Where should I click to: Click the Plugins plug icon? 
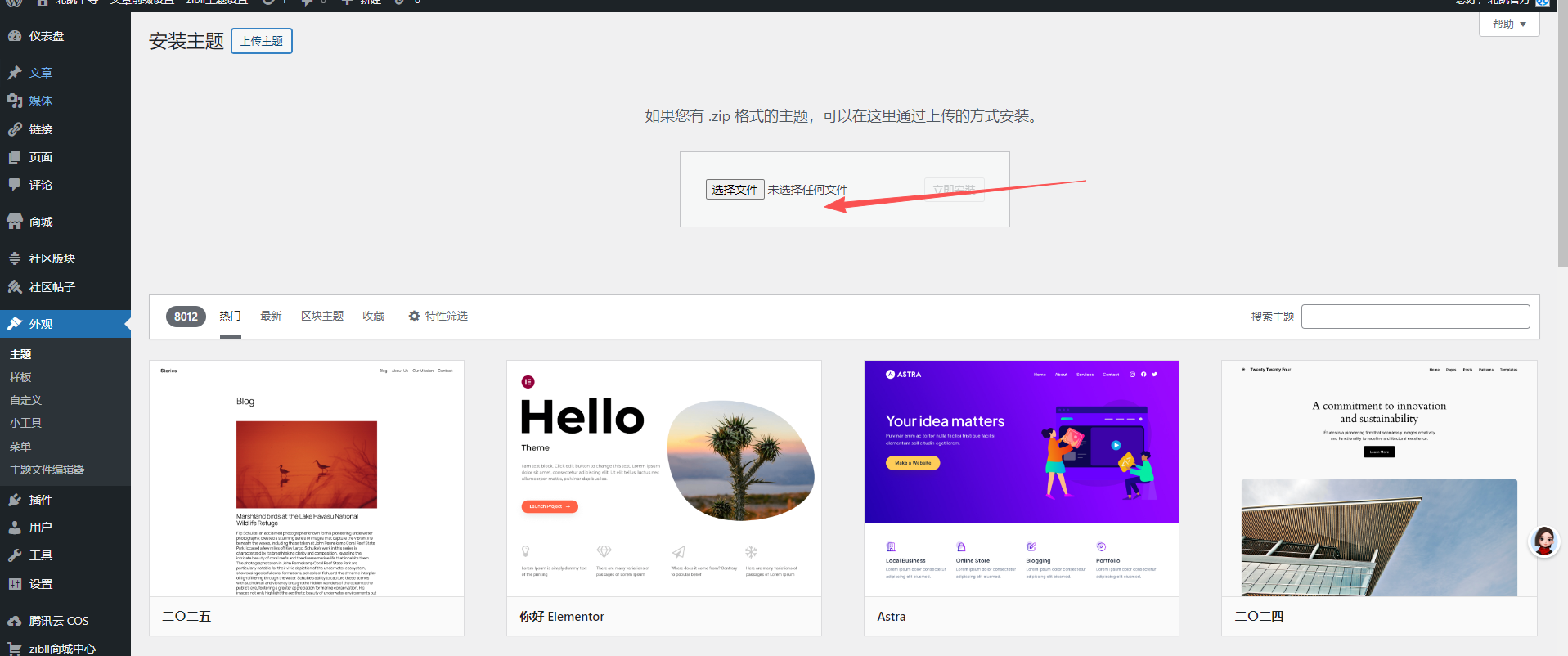(x=15, y=500)
